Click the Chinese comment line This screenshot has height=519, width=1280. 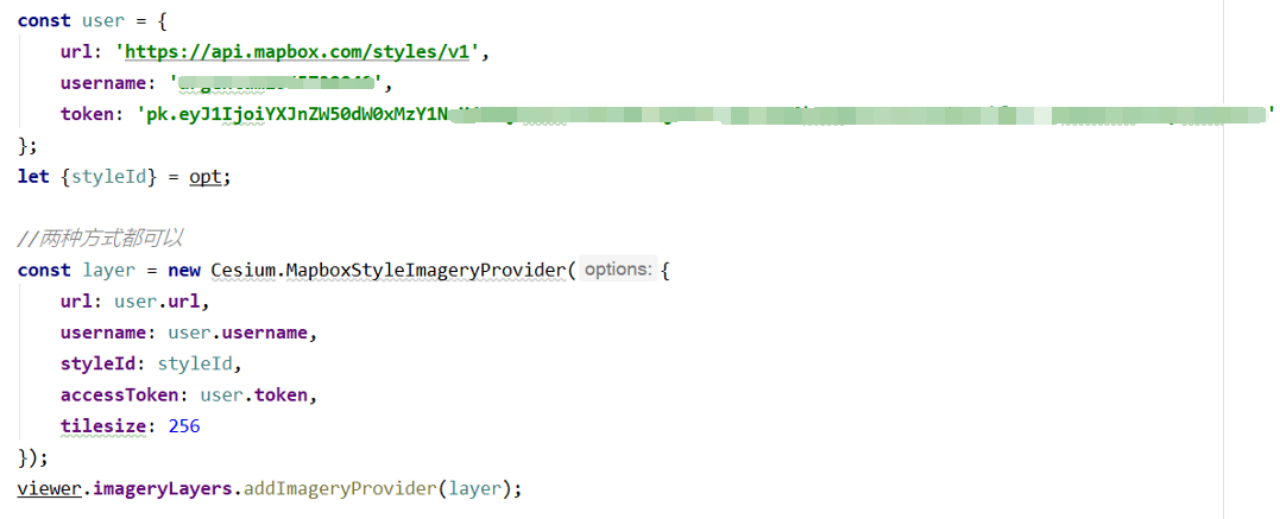[100, 239]
